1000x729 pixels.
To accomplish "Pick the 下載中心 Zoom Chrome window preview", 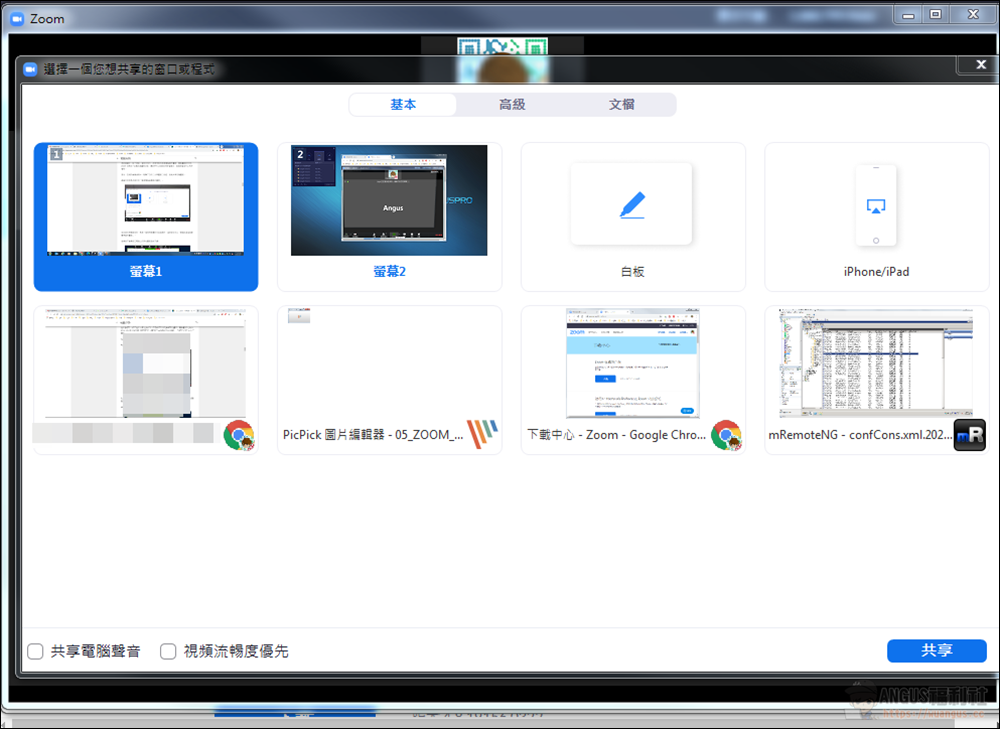I will click(x=632, y=364).
